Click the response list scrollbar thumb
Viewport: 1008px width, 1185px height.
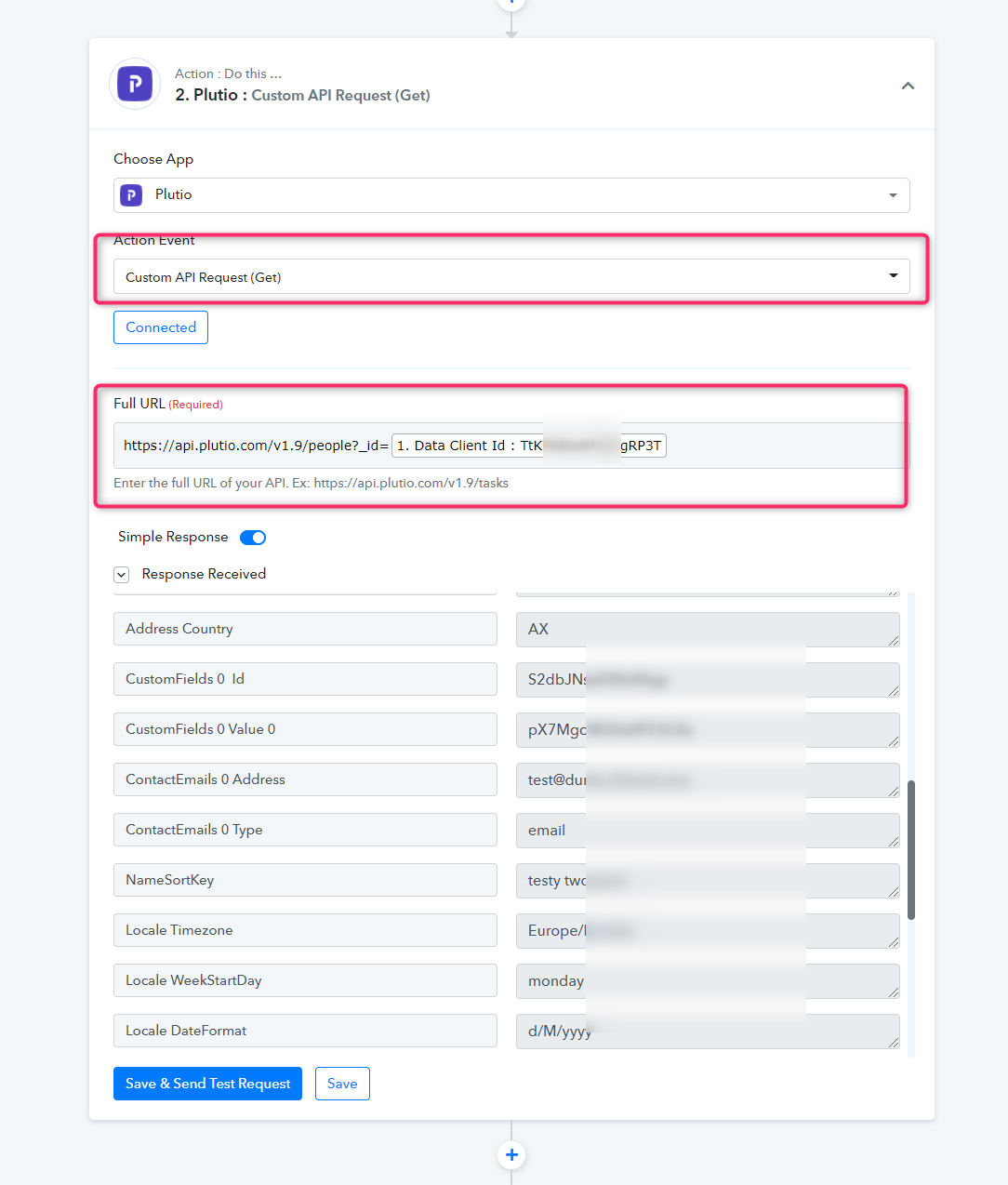[911, 850]
